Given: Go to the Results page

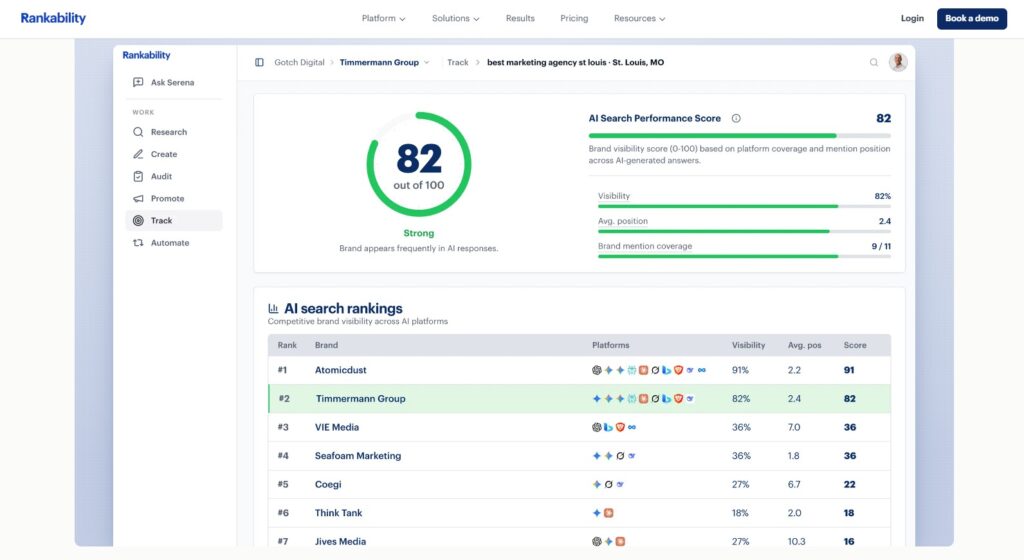Looking at the screenshot, I should 520,18.
